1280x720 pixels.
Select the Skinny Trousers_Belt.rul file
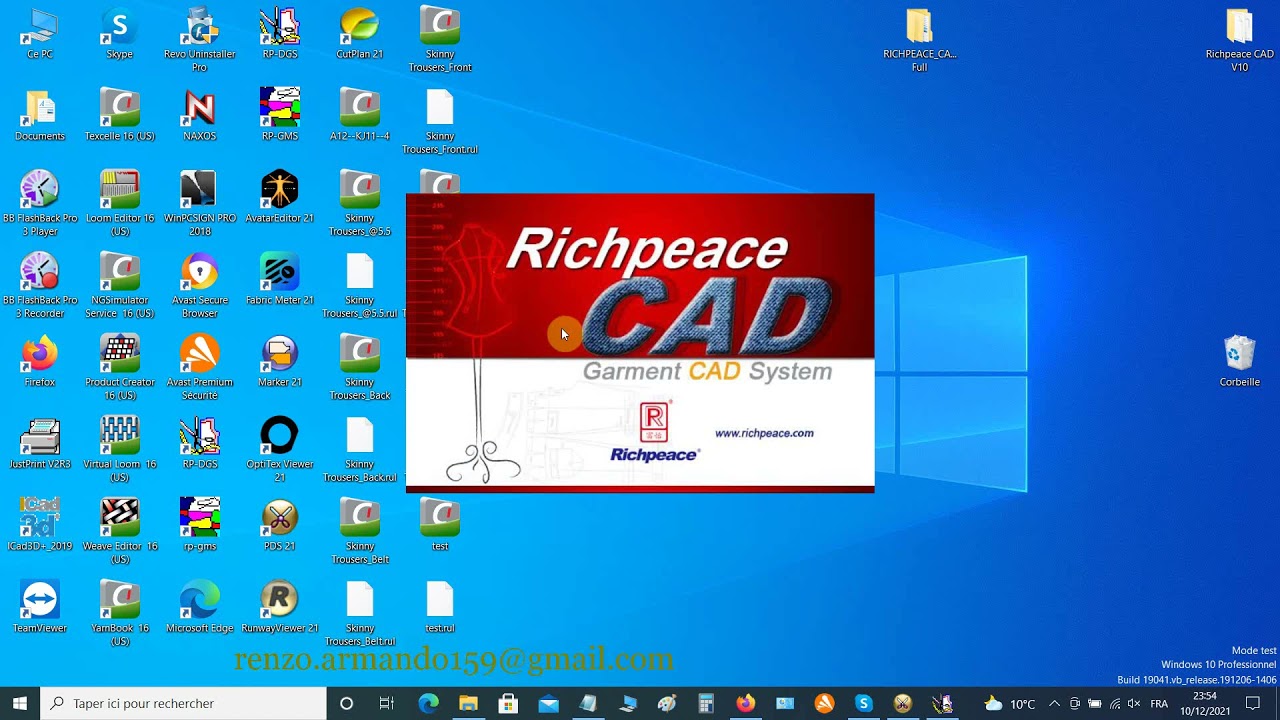[x=360, y=614]
